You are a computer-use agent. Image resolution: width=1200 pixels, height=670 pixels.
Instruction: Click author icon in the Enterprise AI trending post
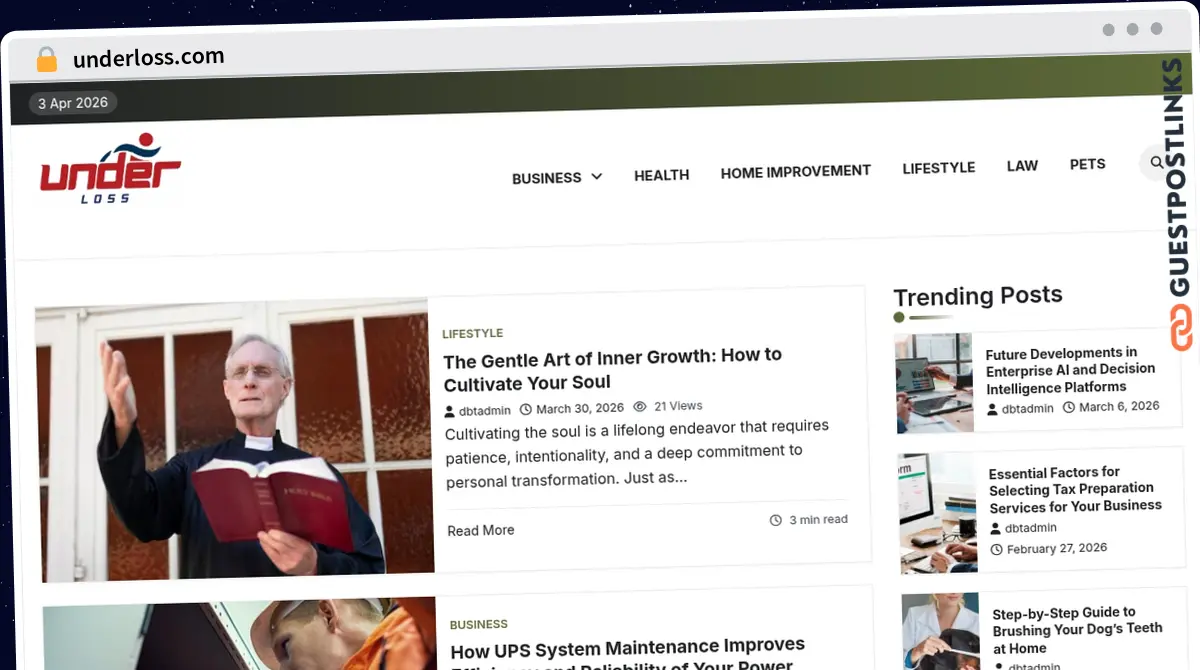point(992,409)
